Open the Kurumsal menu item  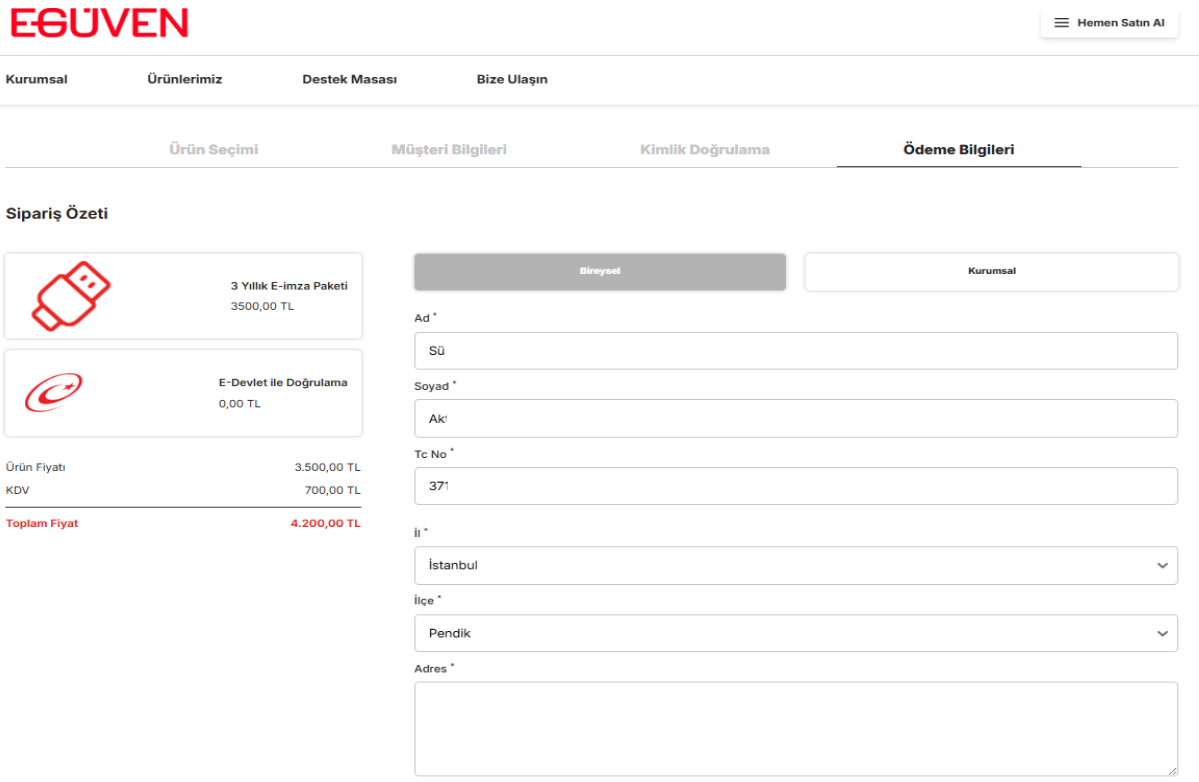click(37, 80)
